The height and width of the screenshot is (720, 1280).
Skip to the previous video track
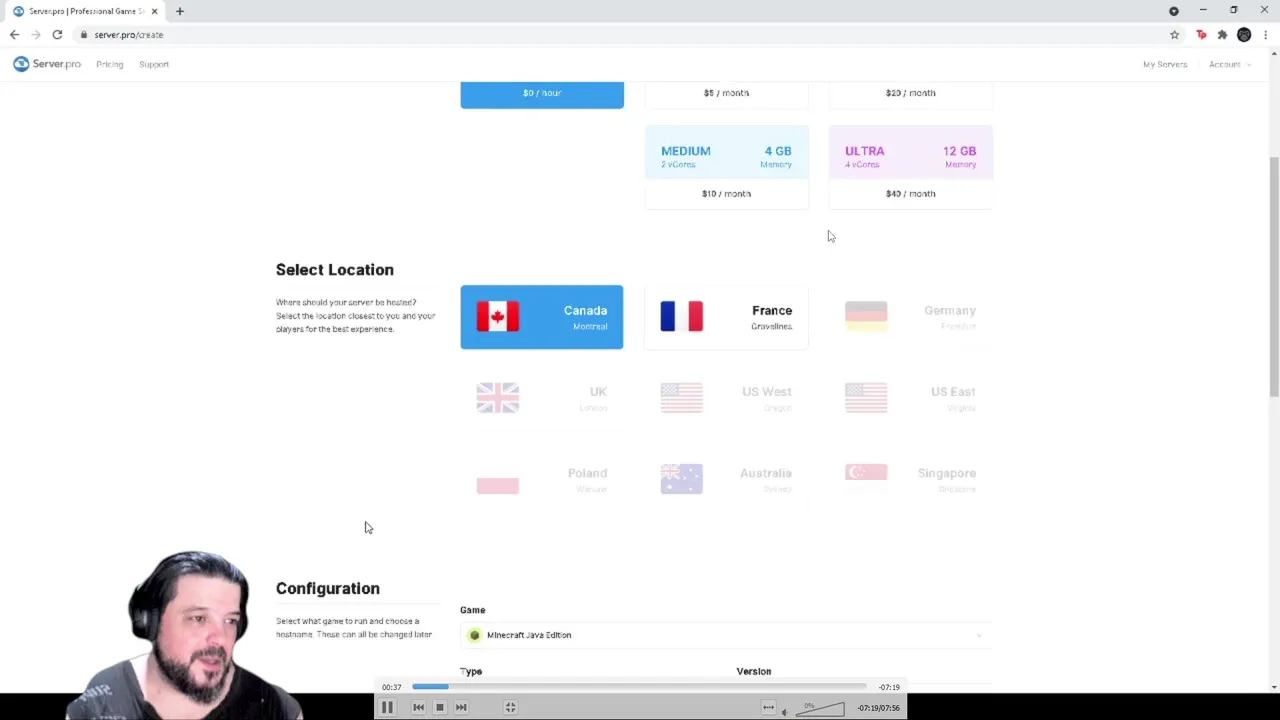(418, 707)
